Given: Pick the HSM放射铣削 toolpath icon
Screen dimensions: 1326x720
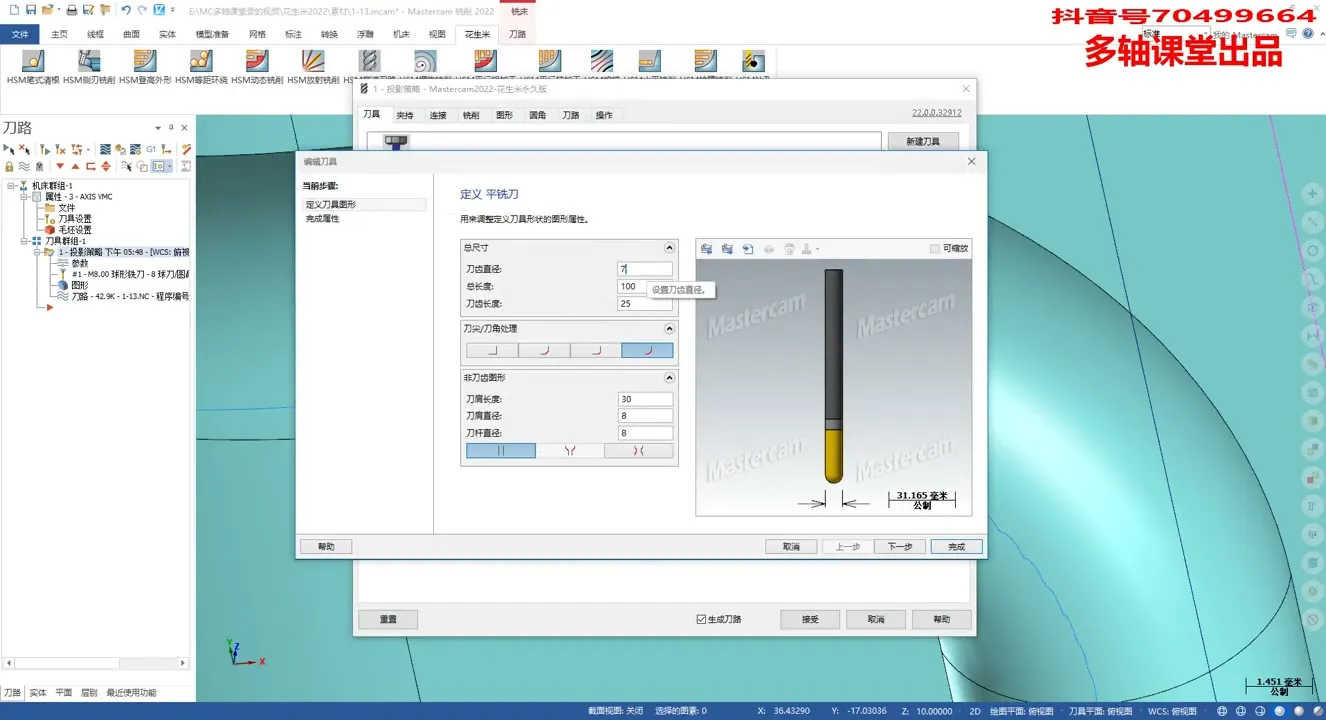Looking at the screenshot, I should point(313,62).
